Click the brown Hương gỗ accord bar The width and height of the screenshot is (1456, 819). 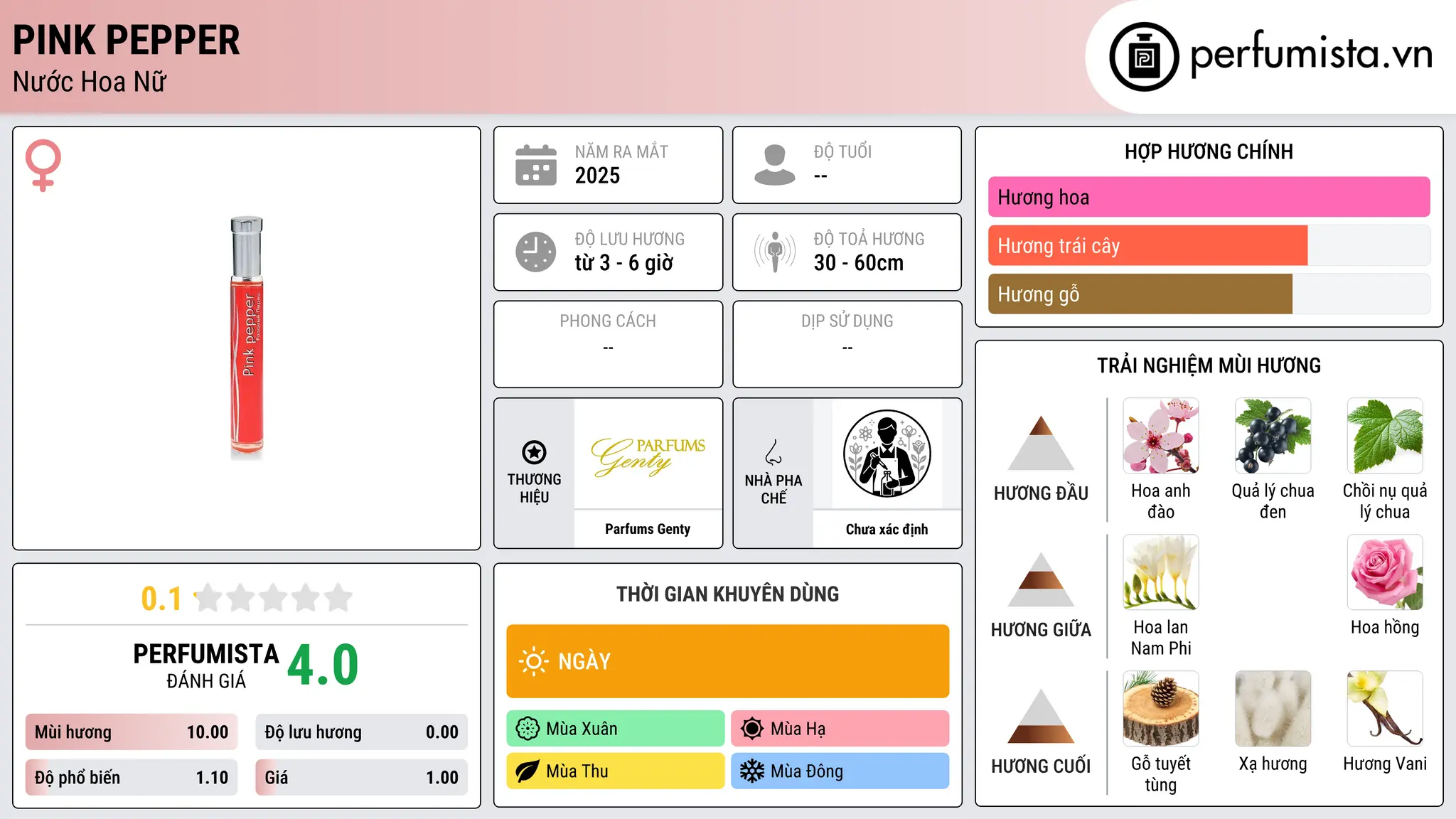1140,294
